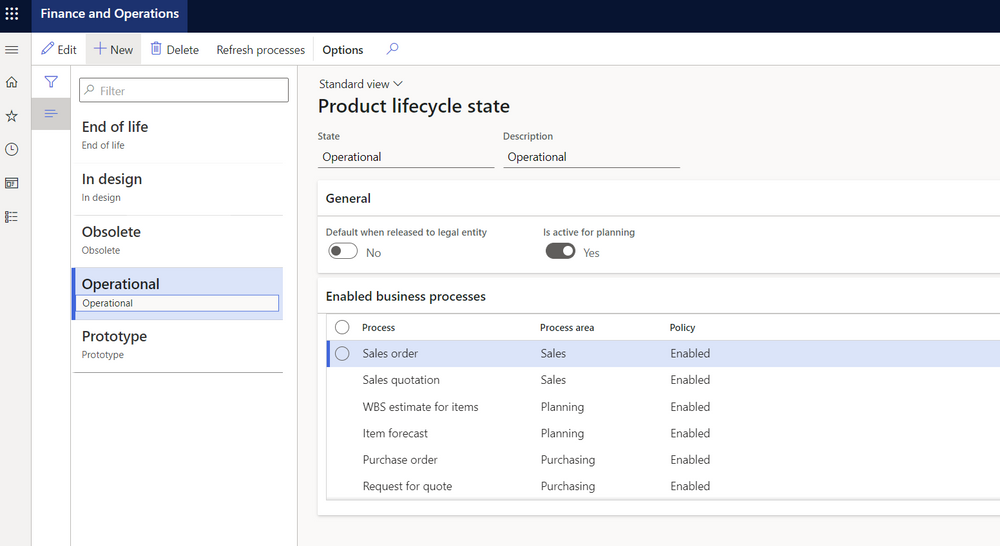Toggle Default when released to legal entity
Viewport: 1000px width, 546px height.
(343, 252)
